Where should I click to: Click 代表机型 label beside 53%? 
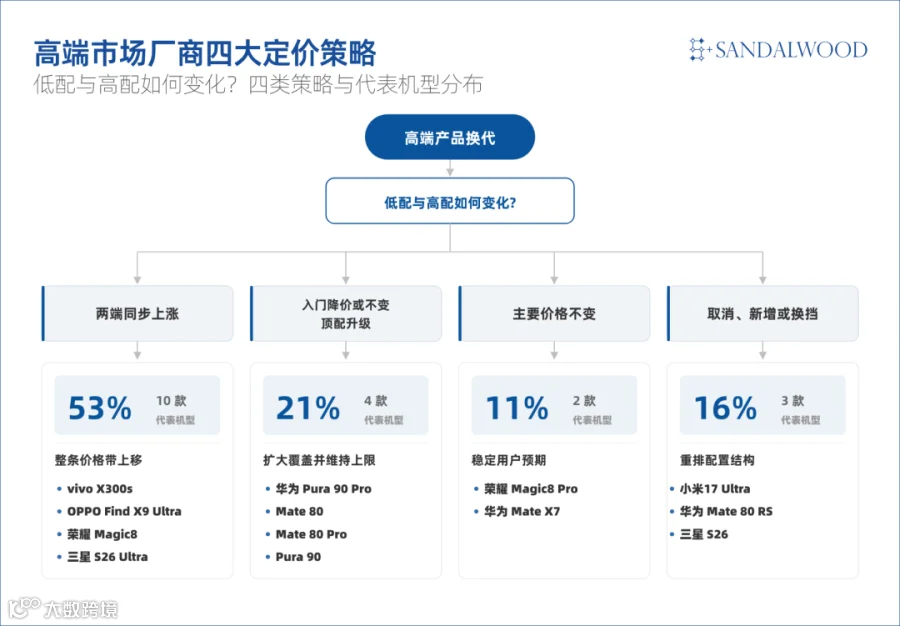coord(176,421)
